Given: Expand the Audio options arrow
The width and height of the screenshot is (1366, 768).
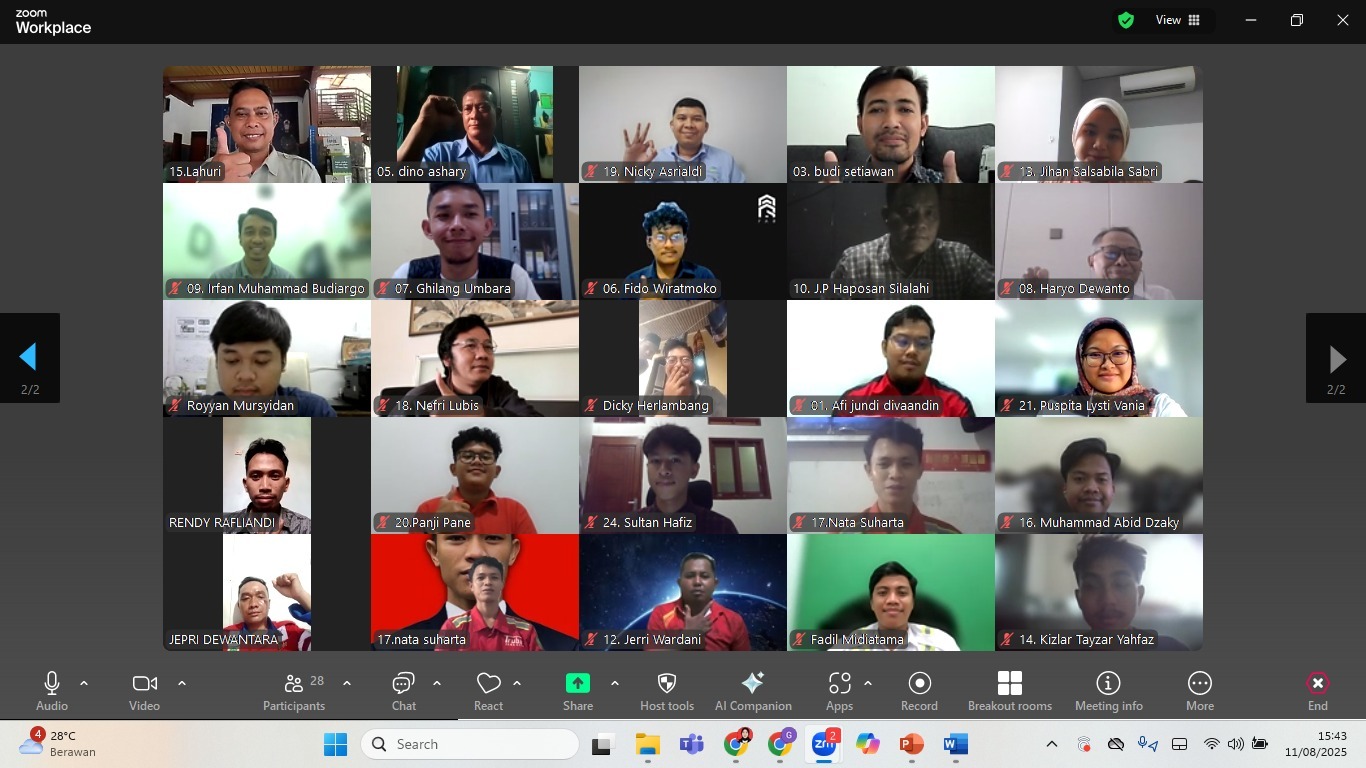Looking at the screenshot, I should (84, 684).
